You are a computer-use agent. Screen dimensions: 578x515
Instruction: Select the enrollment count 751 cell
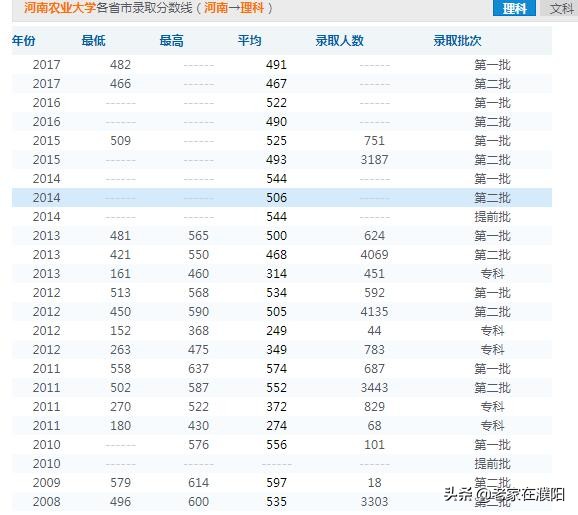375,141
